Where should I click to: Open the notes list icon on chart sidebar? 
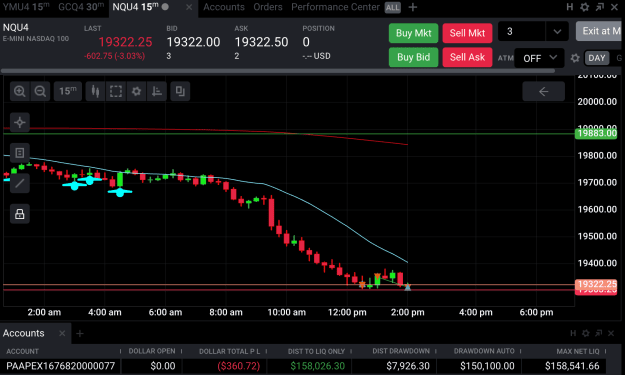point(20,153)
